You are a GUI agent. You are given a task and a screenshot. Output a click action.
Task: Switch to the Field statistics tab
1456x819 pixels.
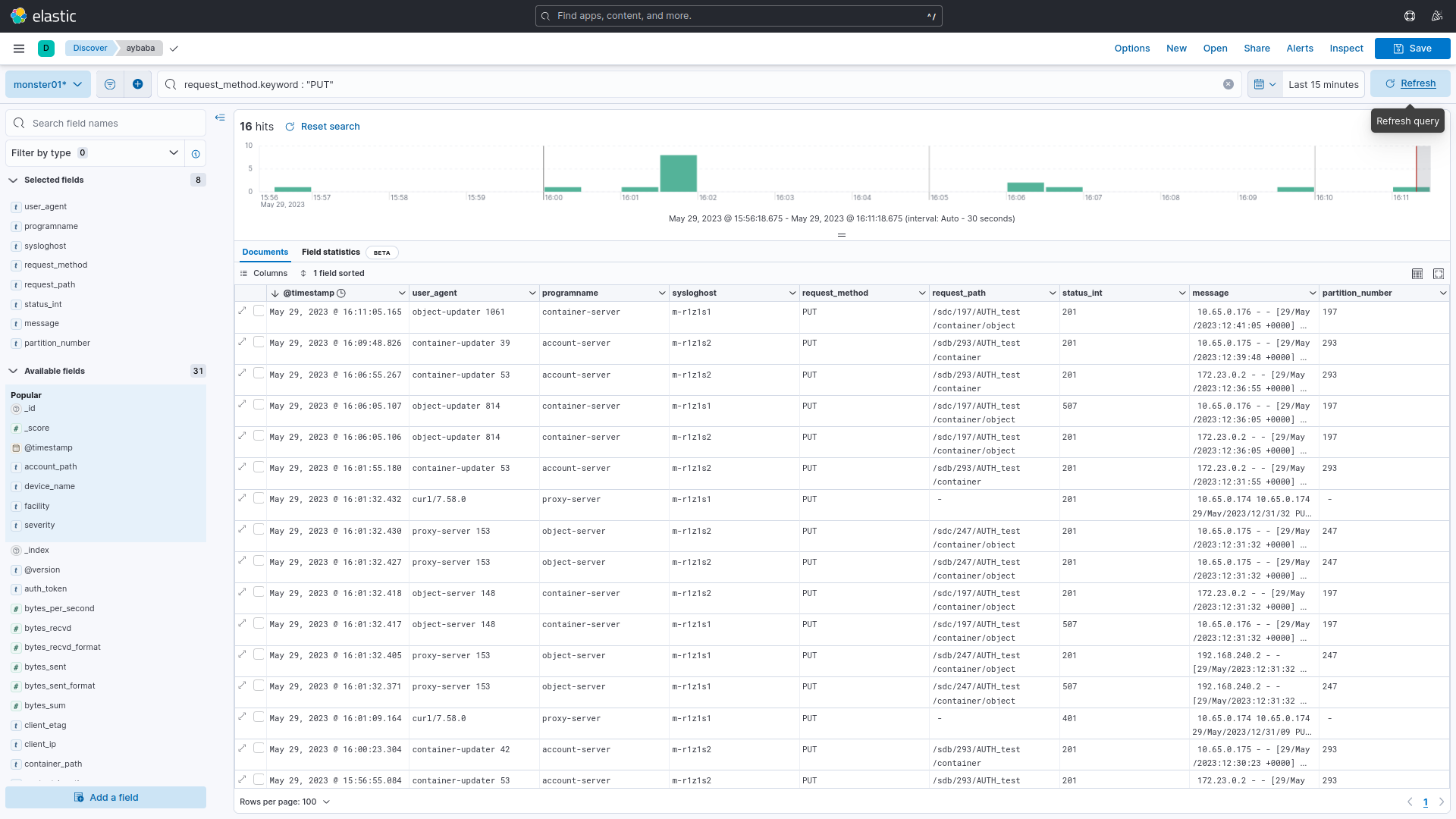point(331,253)
